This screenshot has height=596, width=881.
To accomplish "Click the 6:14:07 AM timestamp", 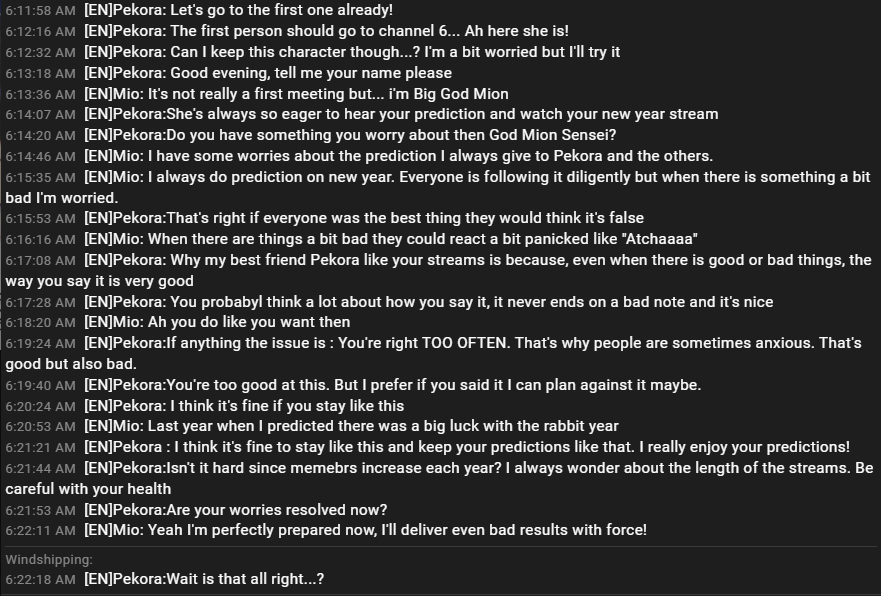I will [40, 115].
